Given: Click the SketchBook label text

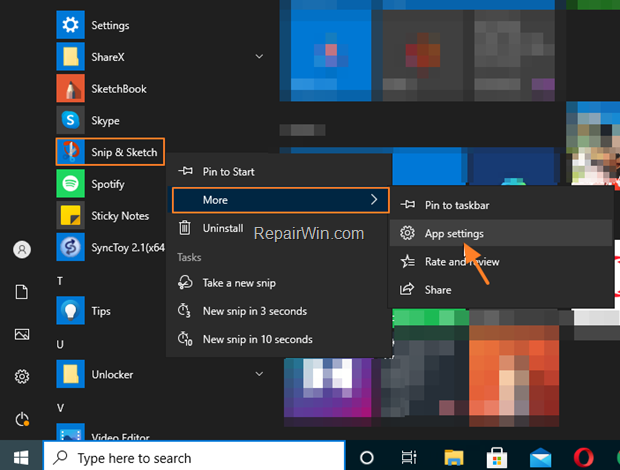Looking at the screenshot, I should pos(119,89).
